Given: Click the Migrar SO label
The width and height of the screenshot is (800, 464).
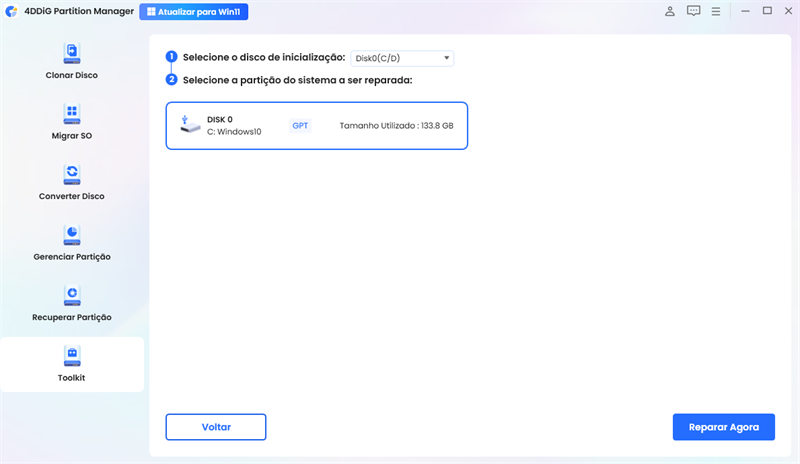Looking at the screenshot, I should pyautogui.click(x=72, y=136).
